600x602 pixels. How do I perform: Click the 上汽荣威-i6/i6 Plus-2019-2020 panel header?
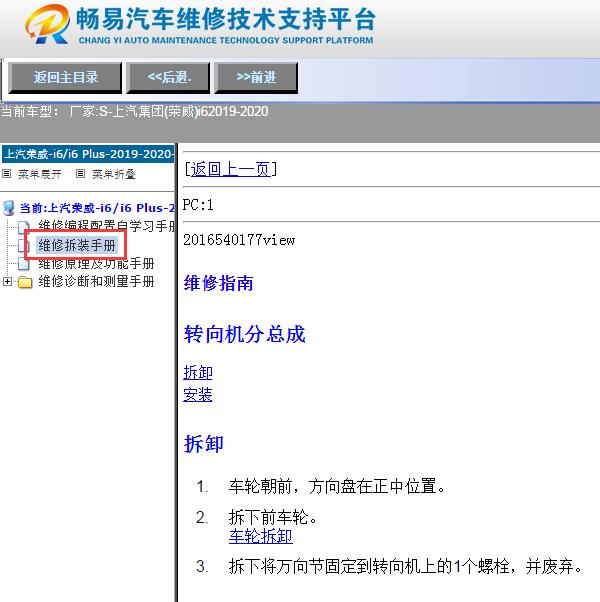[88, 154]
